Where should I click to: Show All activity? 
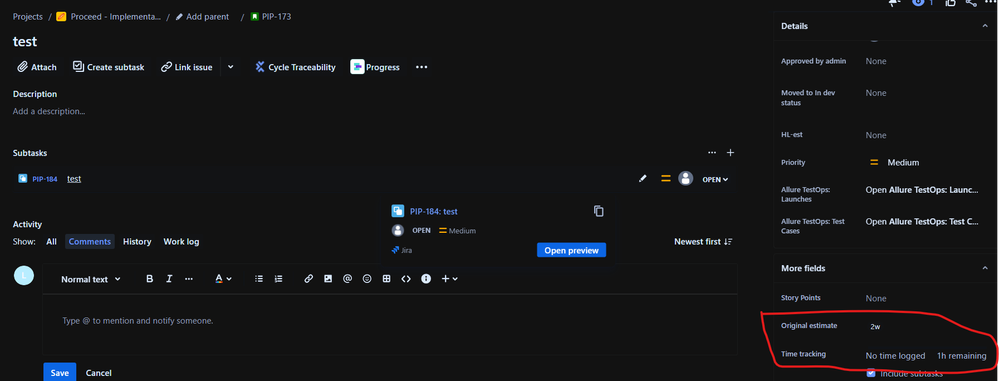pos(51,241)
